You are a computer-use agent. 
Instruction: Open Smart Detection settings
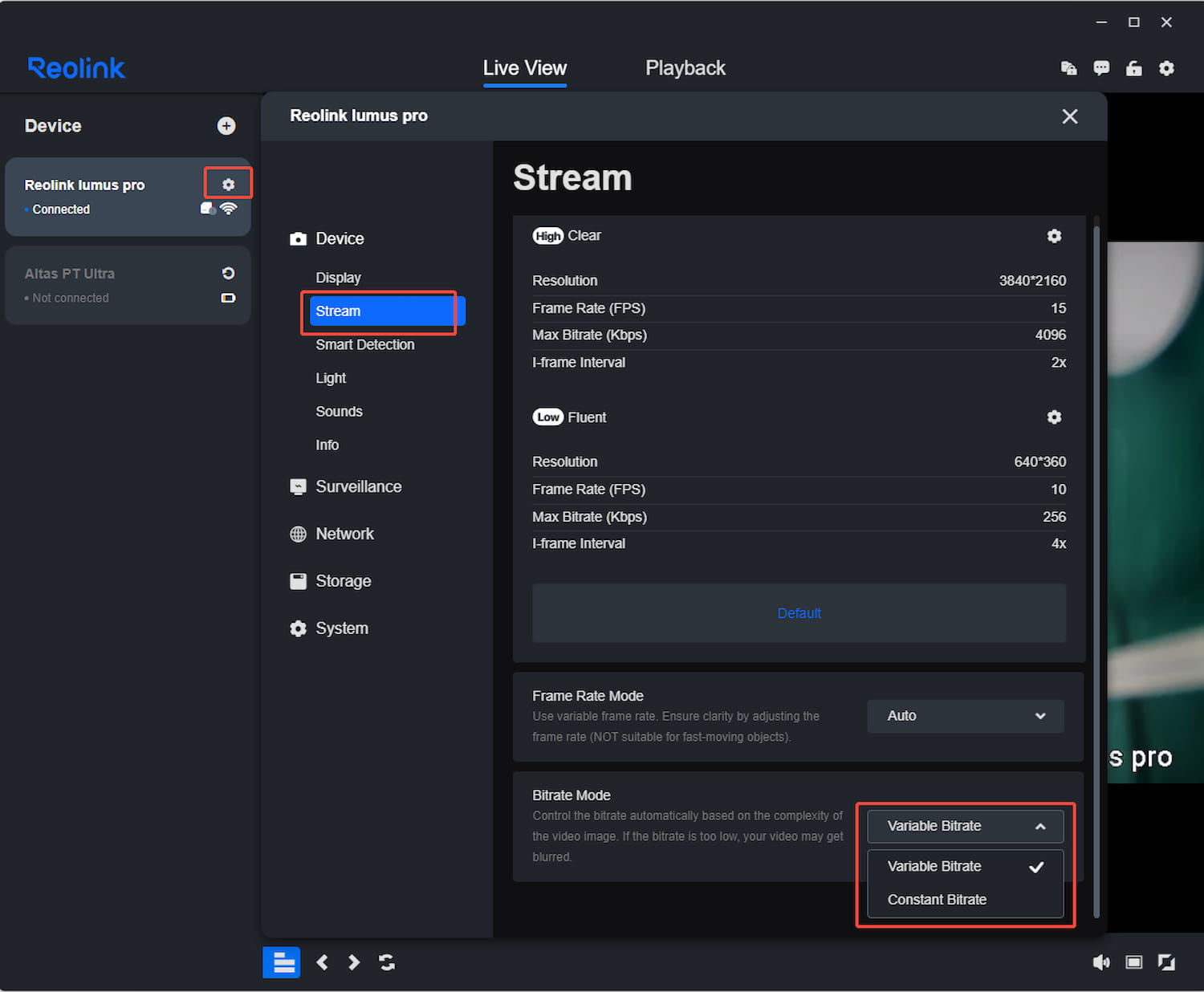[365, 345]
